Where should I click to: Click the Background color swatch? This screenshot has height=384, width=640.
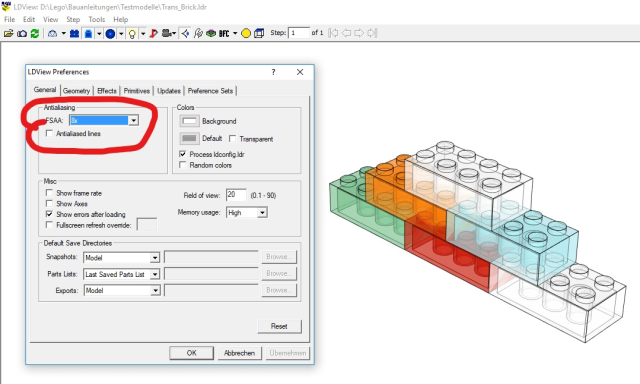click(189, 121)
